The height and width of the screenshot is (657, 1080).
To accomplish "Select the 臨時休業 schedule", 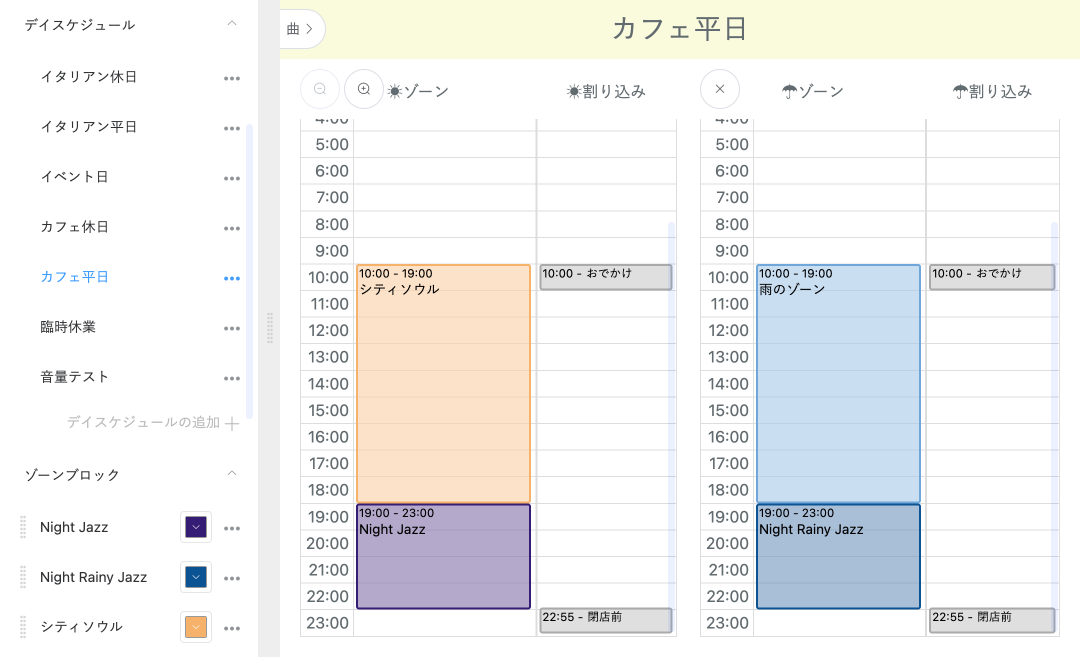I will [x=68, y=327].
